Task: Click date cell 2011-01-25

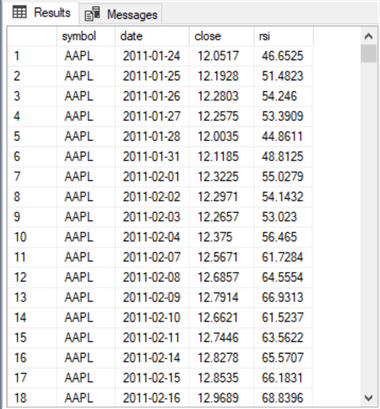Action: click(152, 76)
